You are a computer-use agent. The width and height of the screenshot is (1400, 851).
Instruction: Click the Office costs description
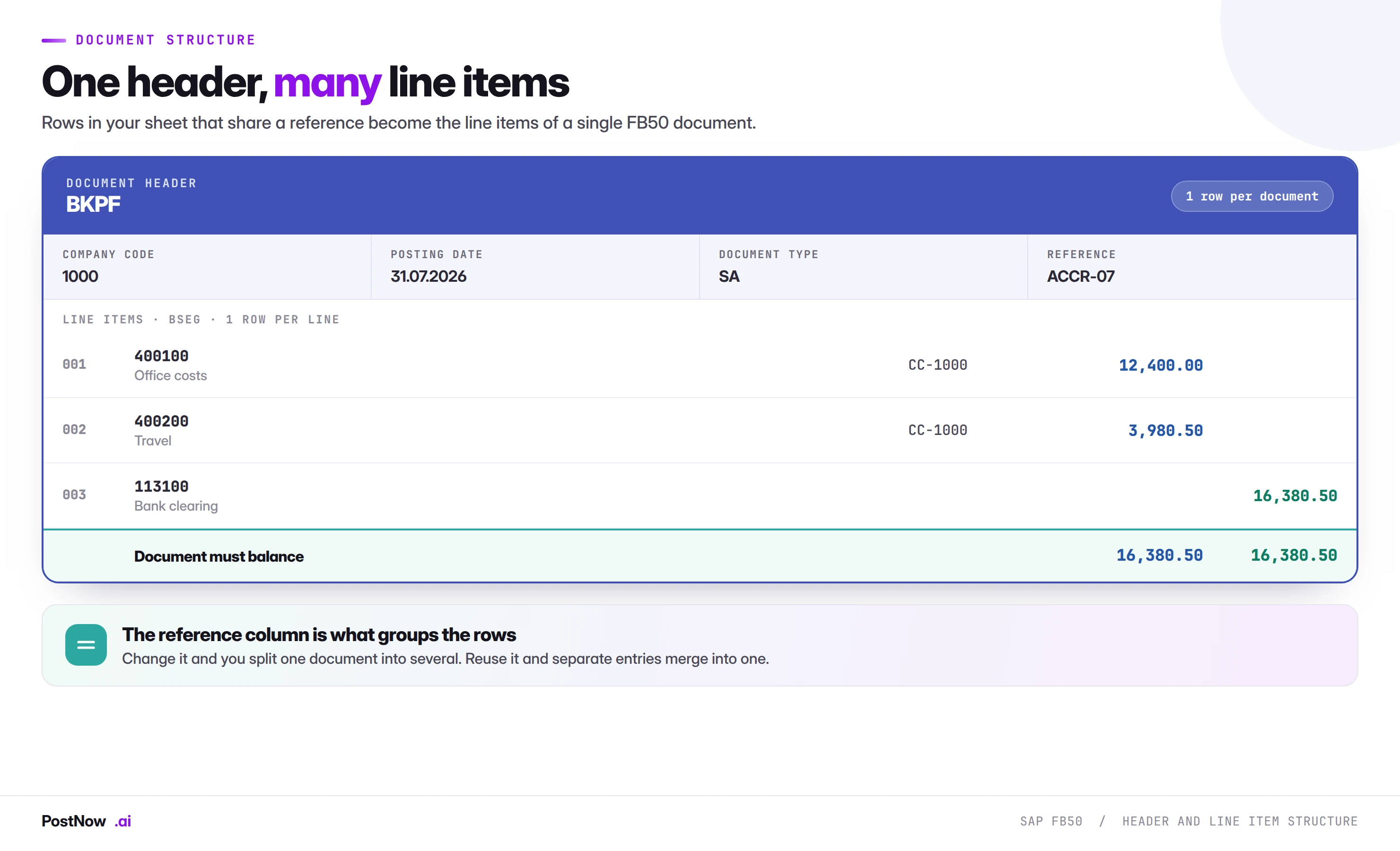[170, 375]
